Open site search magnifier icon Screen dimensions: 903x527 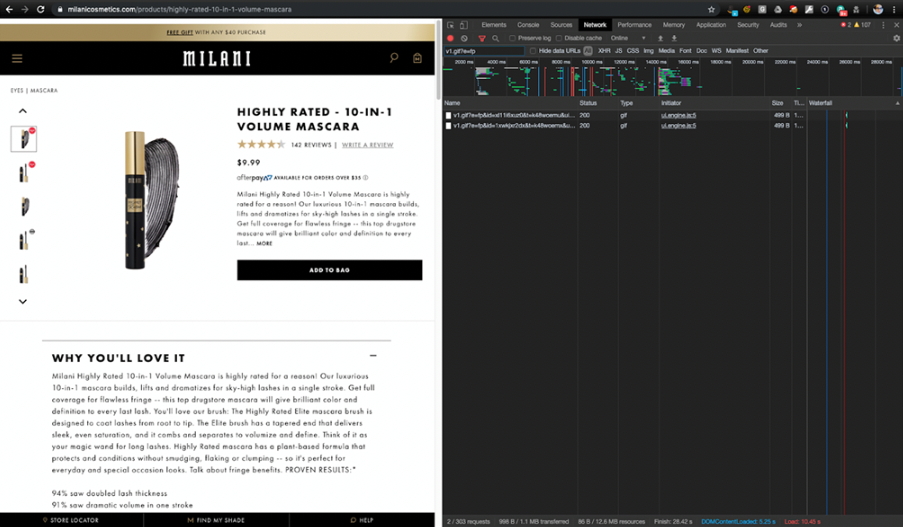click(394, 58)
